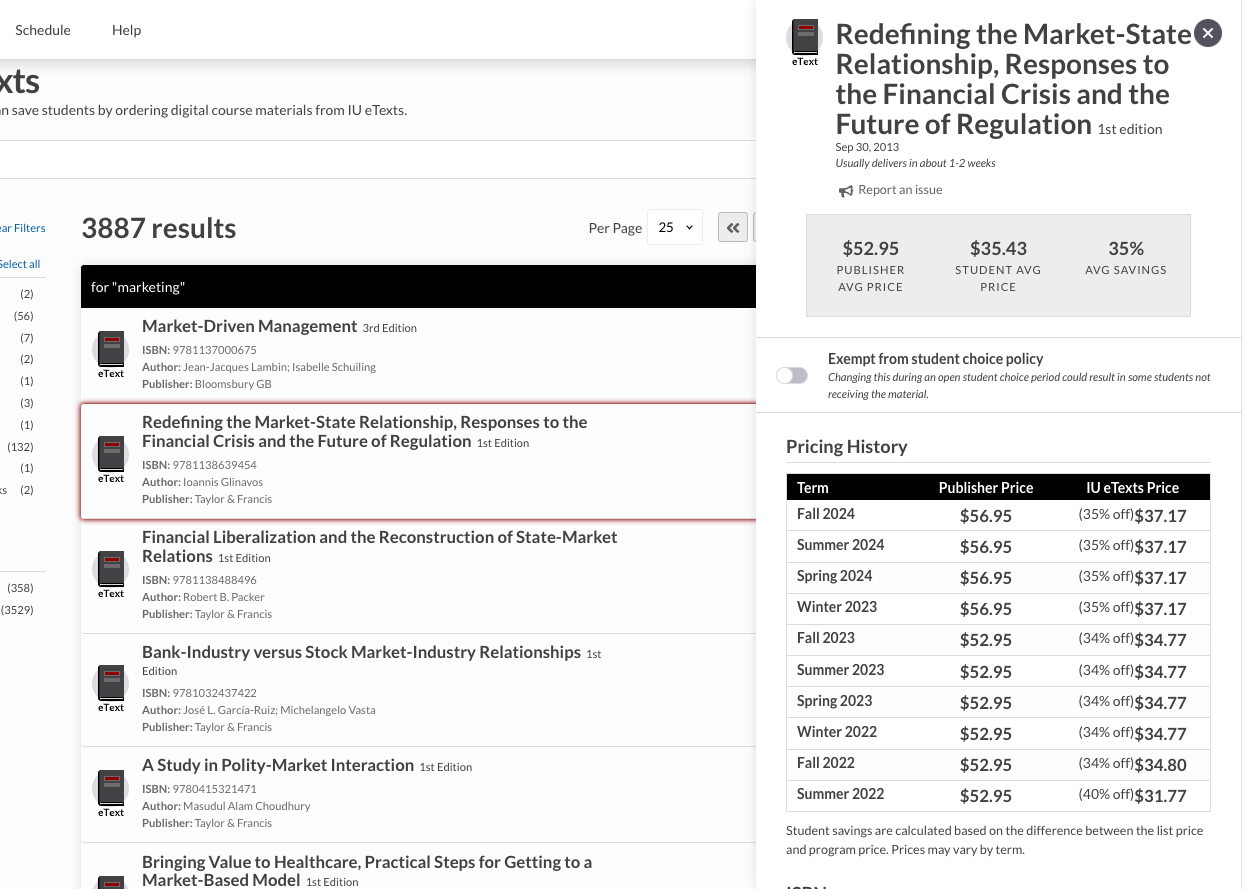The image size is (1244, 889).
Task: Click author Robert B. Packer text
Action: click(224, 597)
